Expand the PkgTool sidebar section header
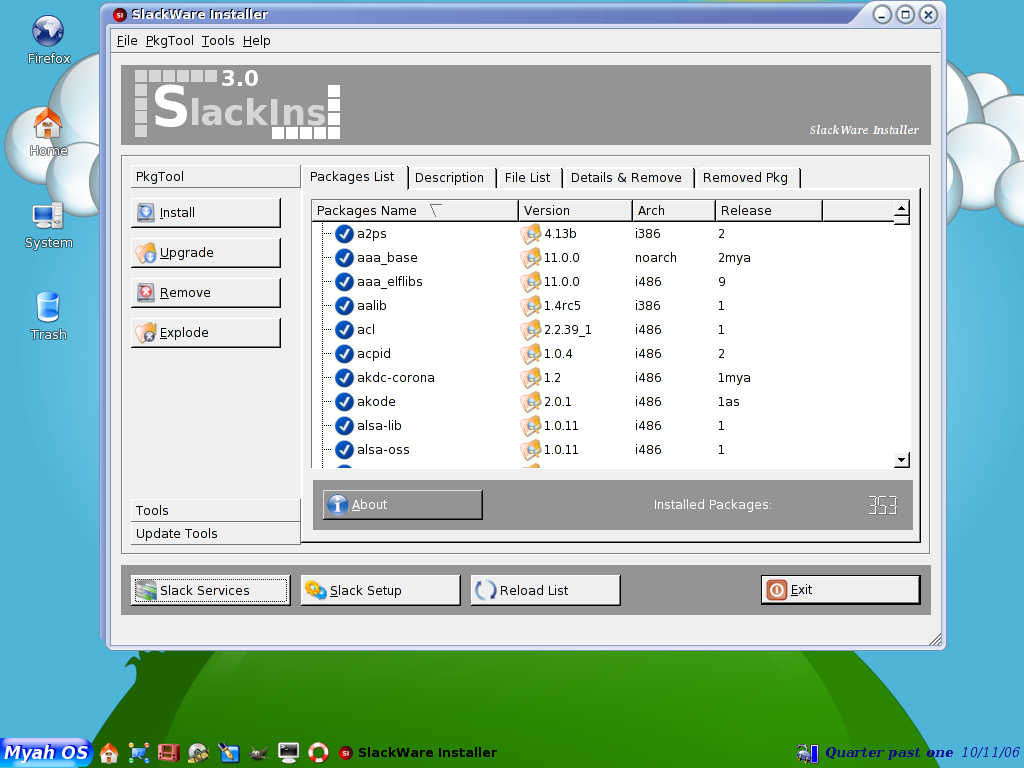This screenshot has height=768, width=1024. pos(215,177)
